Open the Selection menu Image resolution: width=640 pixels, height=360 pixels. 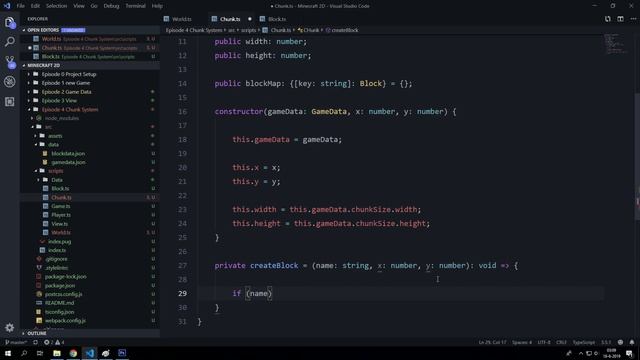[x=56, y=6]
